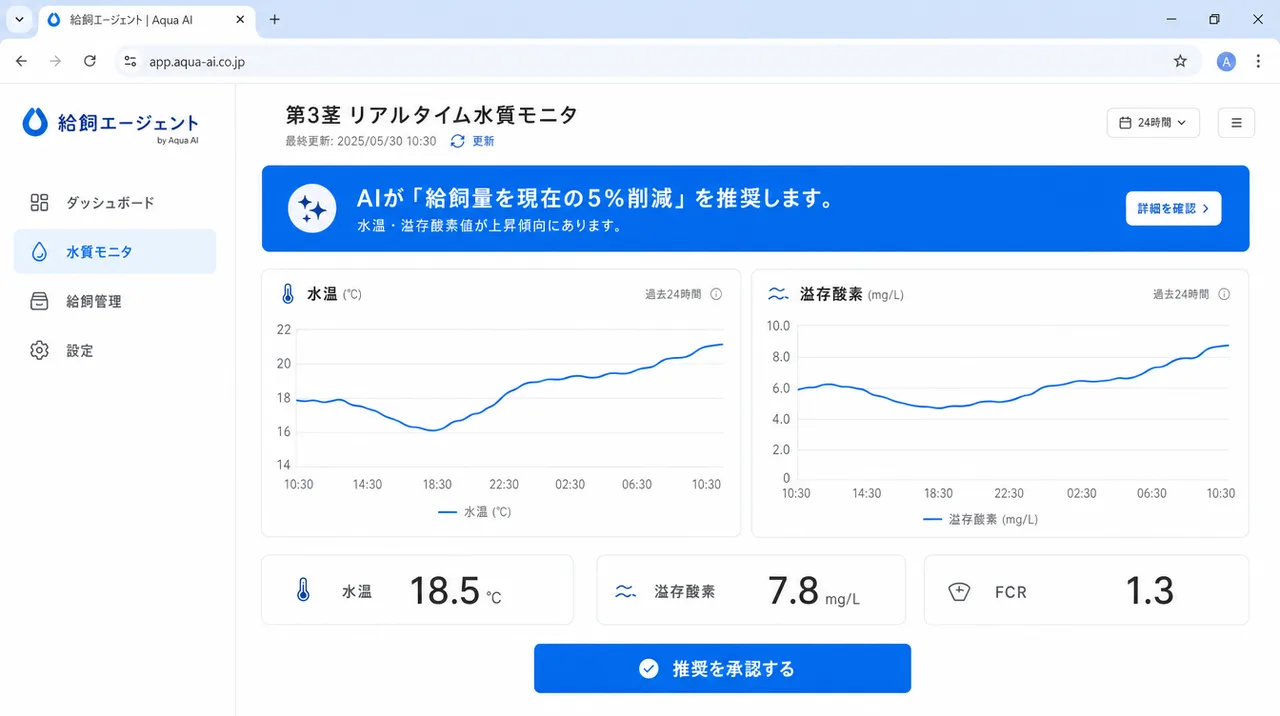Click the water drop icon beside 水質モニタ
The height and width of the screenshot is (716, 1280).
pos(39,252)
